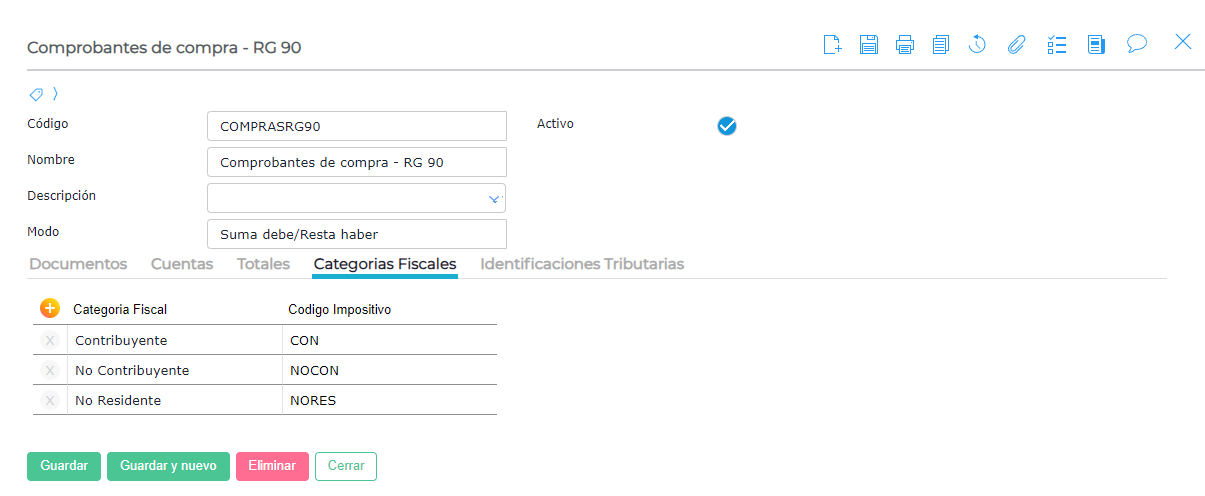1205x496 pixels.
Task: Expand the tags chevron beside the tag icon
Action: coord(56,94)
